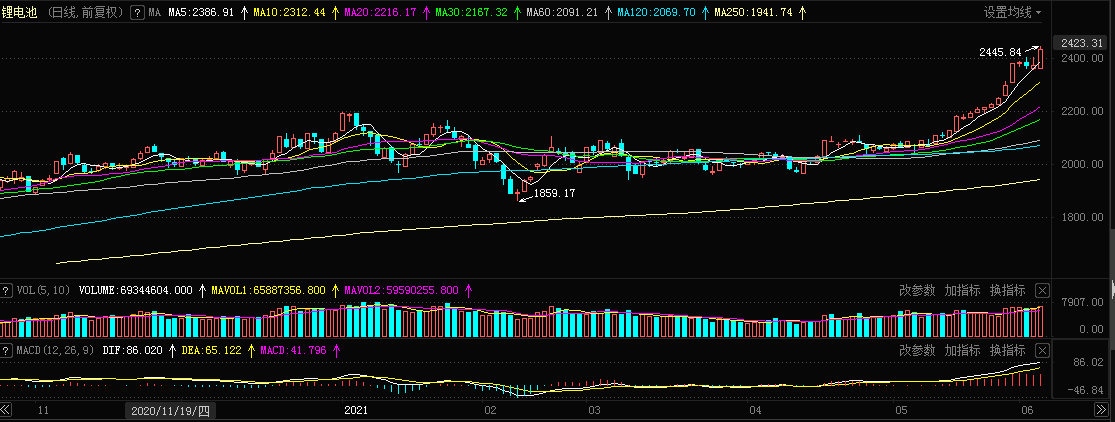The width and height of the screenshot is (1115, 422).
Task: Click the help icon next to MA
Action: 137,13
